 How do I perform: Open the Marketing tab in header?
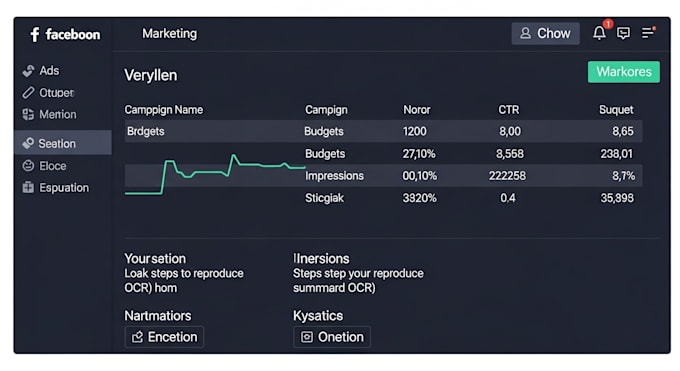click(x=170, y=33)
